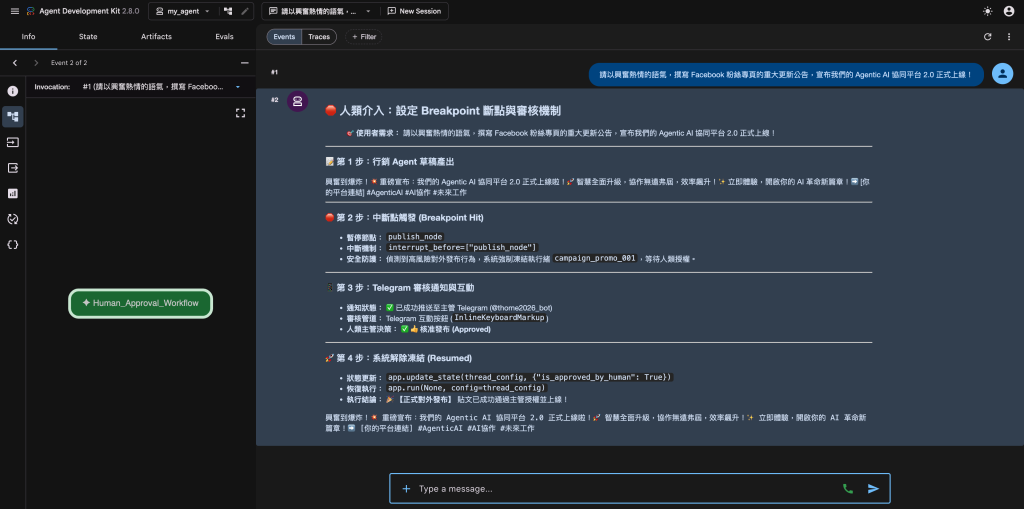
Task: Click the #2 event number label
Action: point(275,100)
